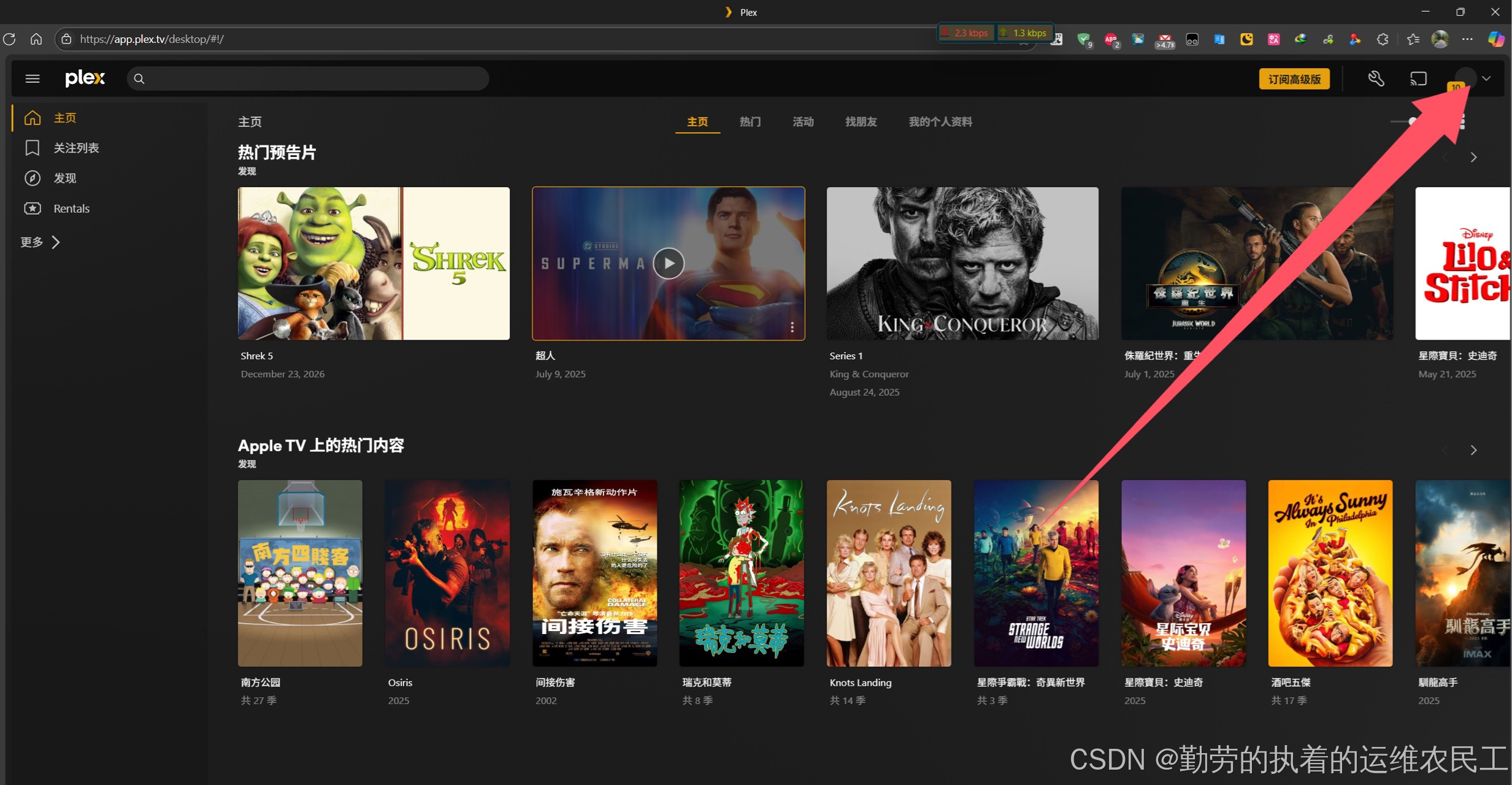This screenshot has width=1512, height=785.
Task: Open King & Conqueror thumbnail
Action: tap(962, 264)
